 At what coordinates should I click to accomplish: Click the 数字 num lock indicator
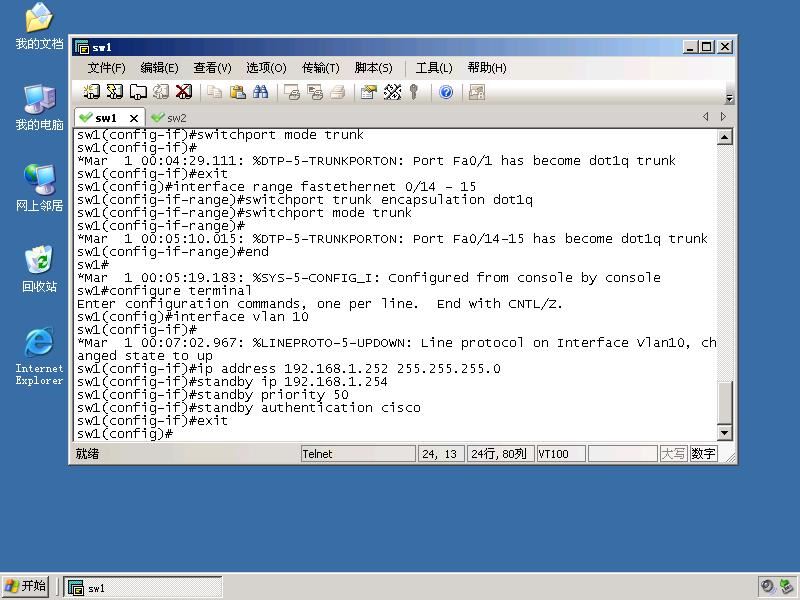click(704, 454)
